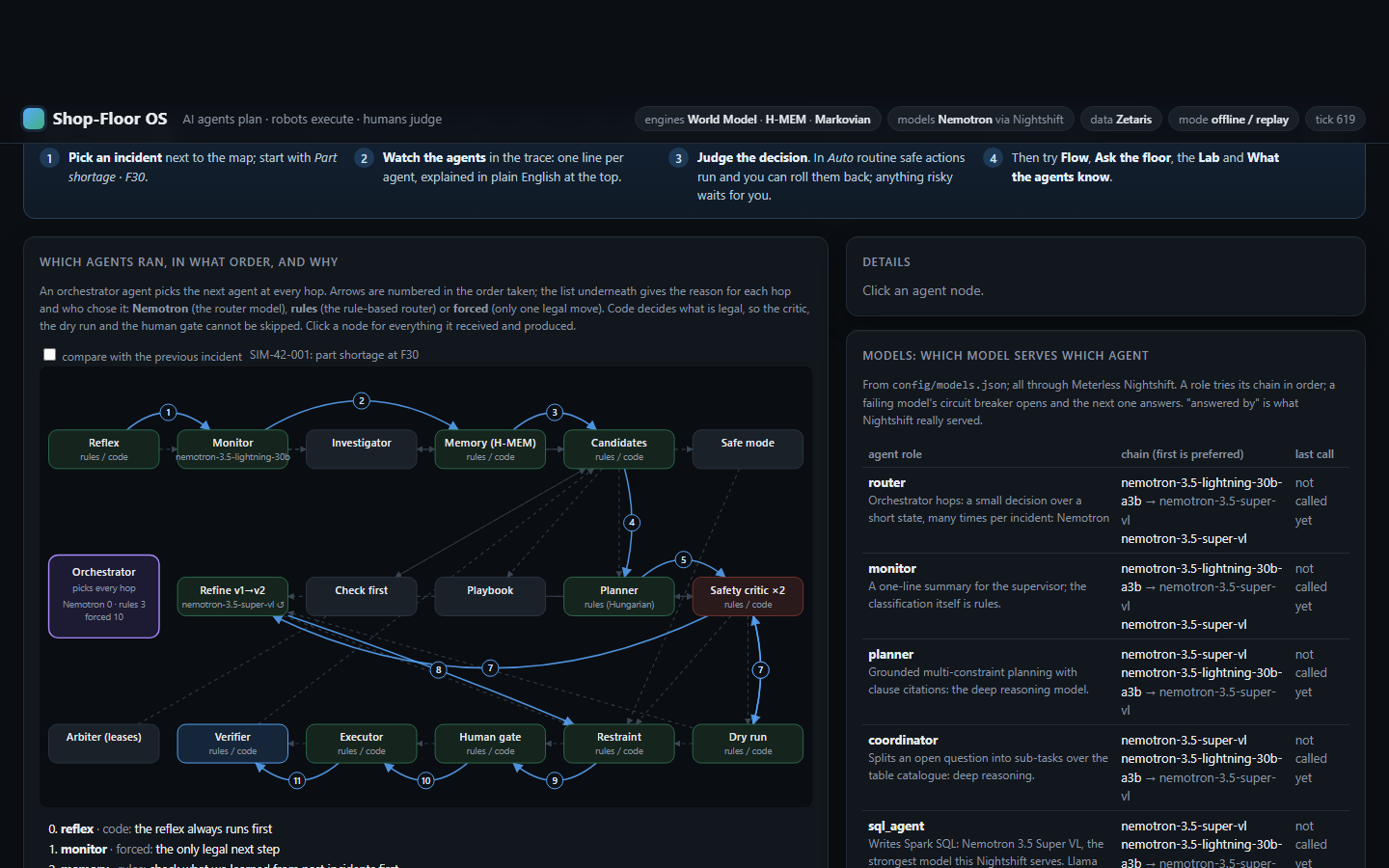Click the Refine v1→v2 node
1389x868 pixels.
[x=232, y=596]
